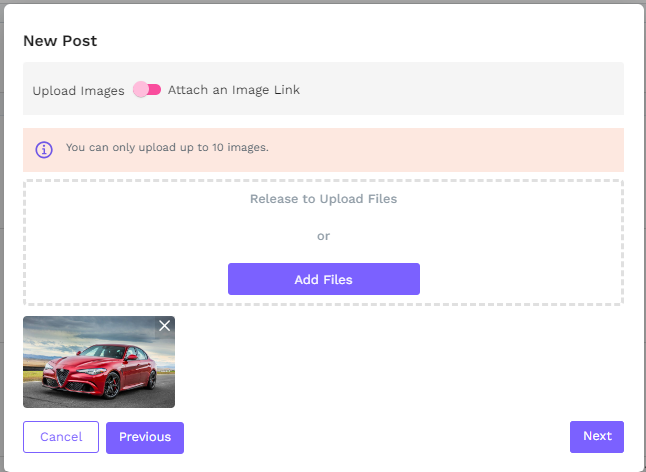This screenshot has height=472, width=646.
Task: Select the Upload Images label
Action: coord(78,90)
